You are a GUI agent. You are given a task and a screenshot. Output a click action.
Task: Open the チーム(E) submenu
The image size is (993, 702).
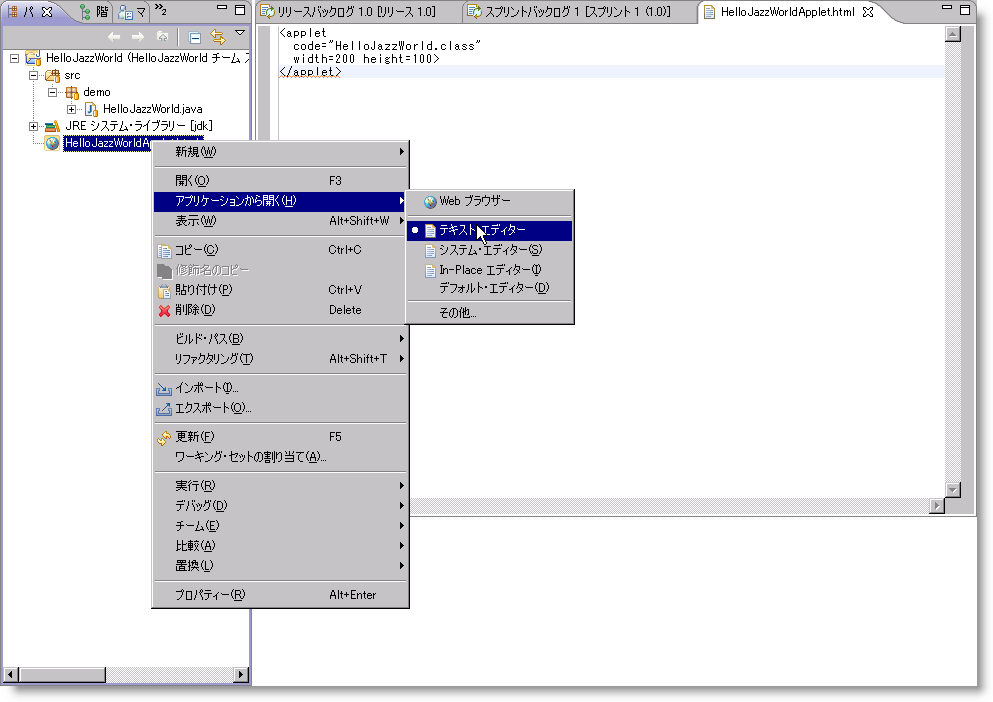click(281, 526)
